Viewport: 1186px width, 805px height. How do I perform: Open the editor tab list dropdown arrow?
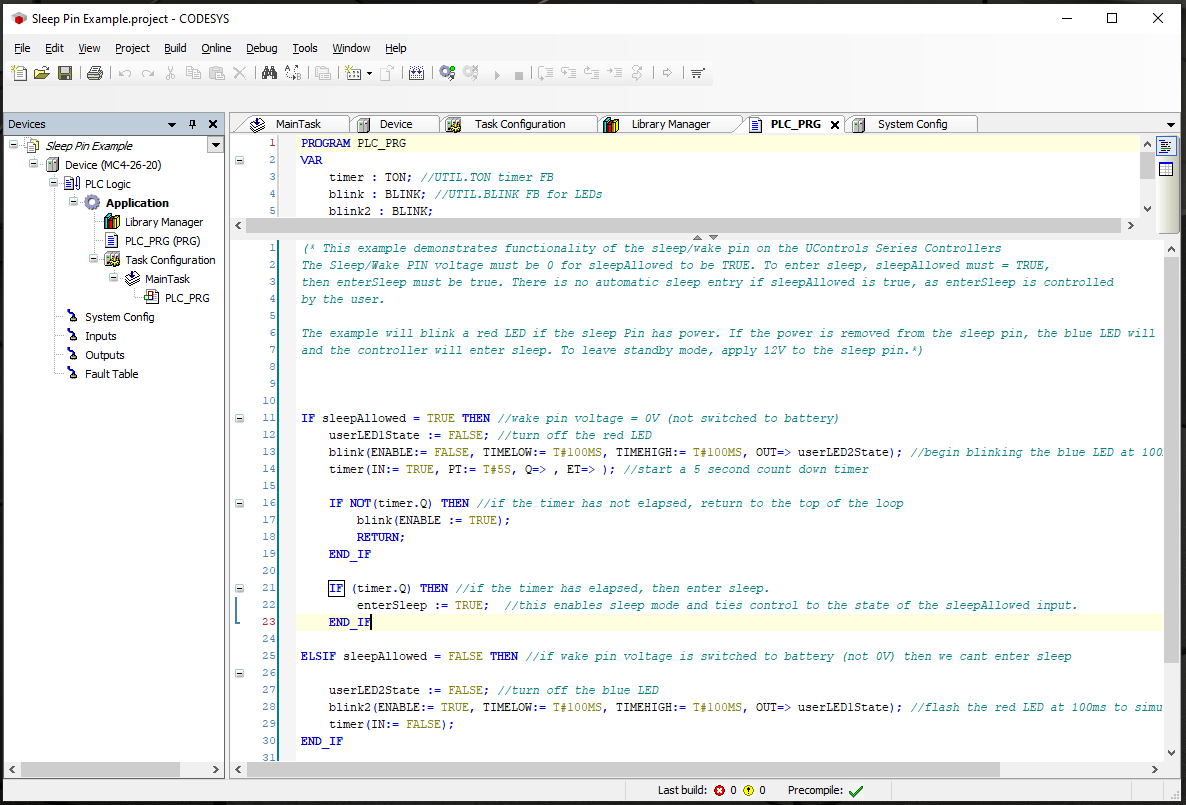pos(1171,125)
